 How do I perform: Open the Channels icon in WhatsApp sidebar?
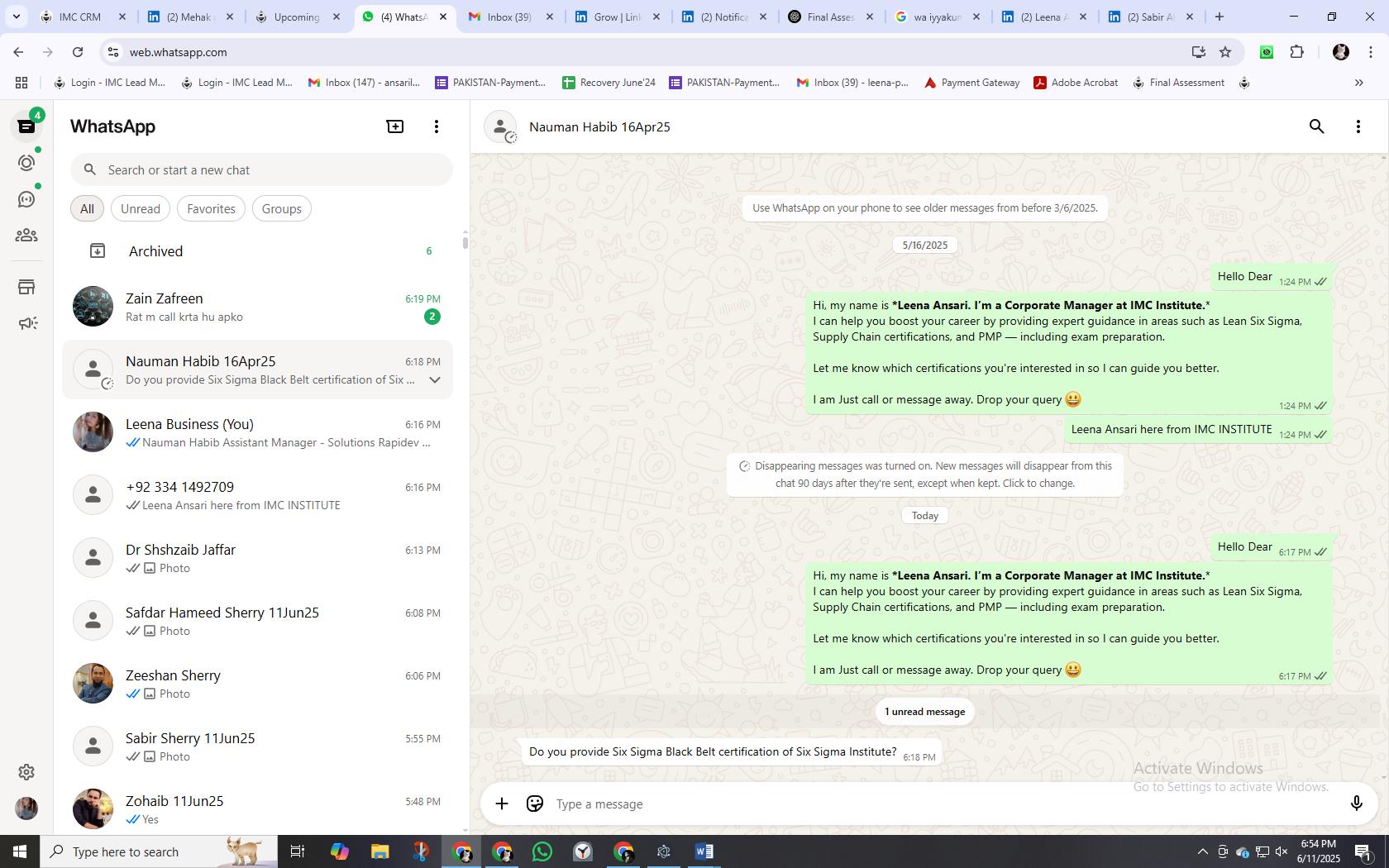26,199
